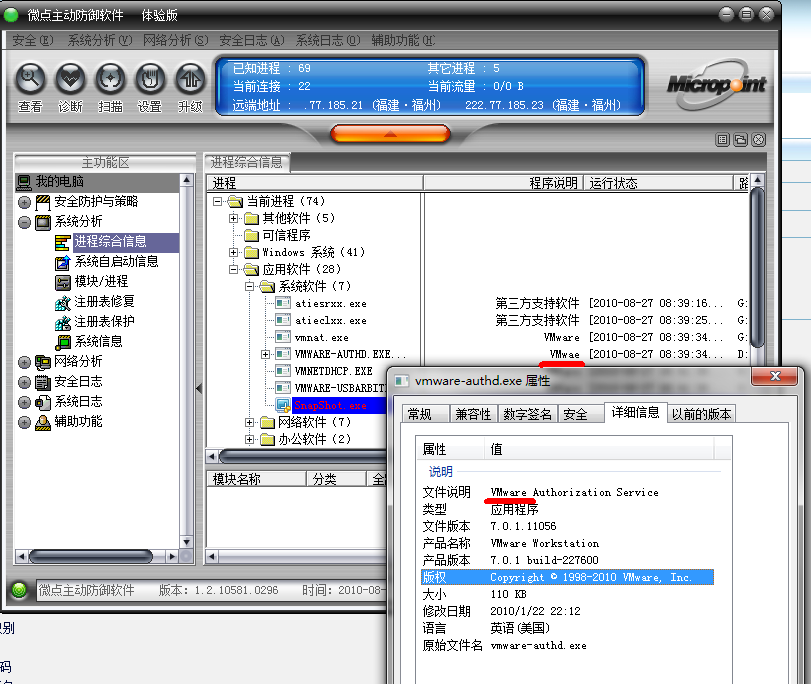This screenshot has height=684, width=811.
Task: Expand the 网络软件 (7) folder
Action: 250,423
